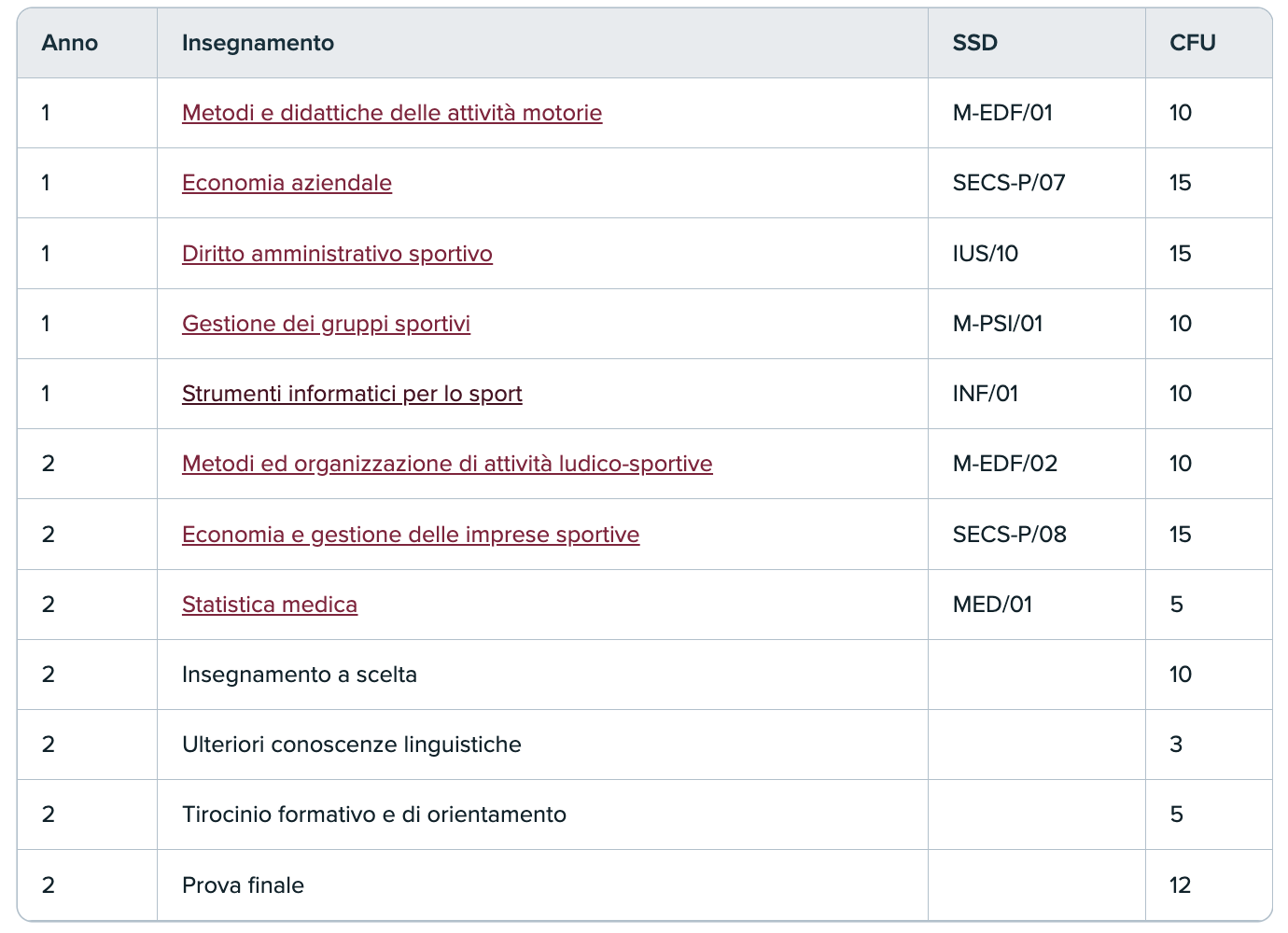The height and width of the screenshot is (933, 1288).
Task: Click the Prova finale row label
Action: (x=243, y=885)
